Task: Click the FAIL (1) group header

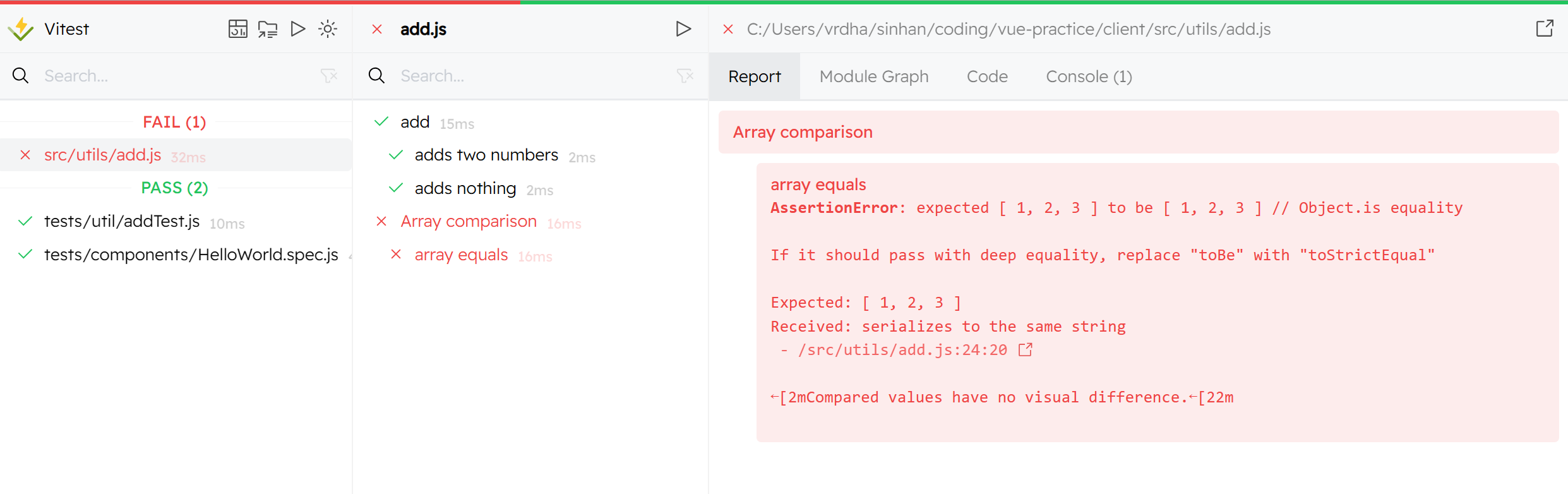Action: point(174,122)
